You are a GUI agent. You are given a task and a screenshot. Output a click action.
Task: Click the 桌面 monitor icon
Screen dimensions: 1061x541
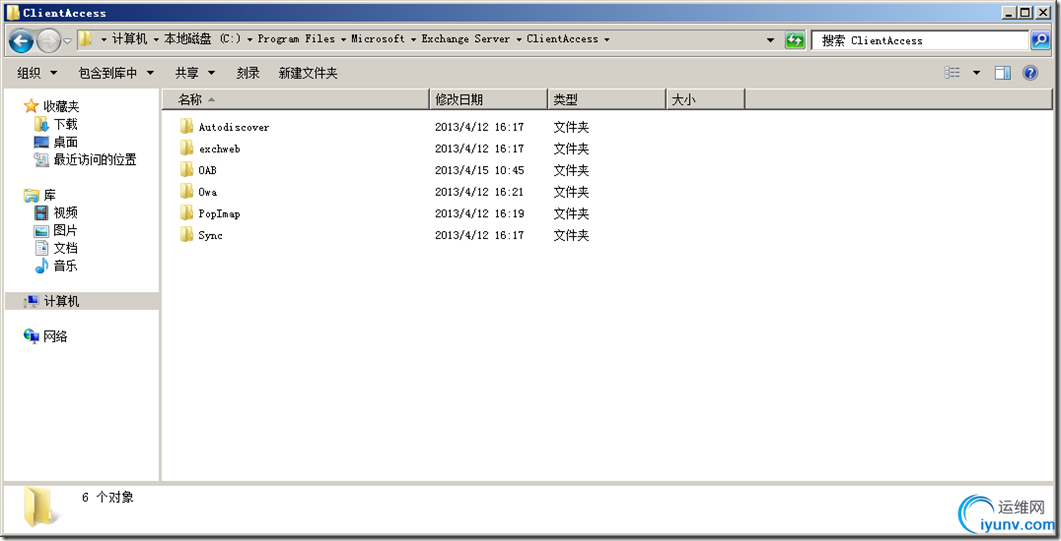(x=41, y=142)
